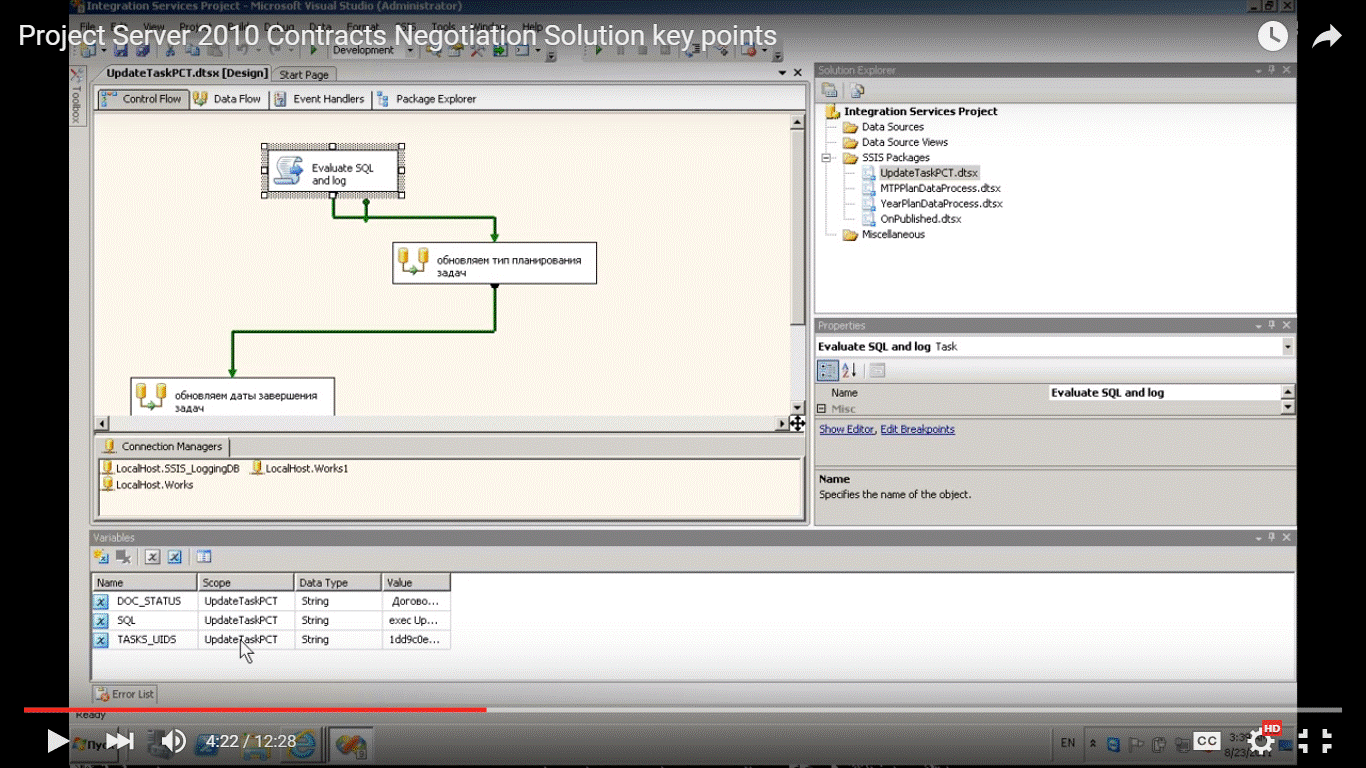
Task: Click the Name column header in Variables
Action: [x=145, y=583]
